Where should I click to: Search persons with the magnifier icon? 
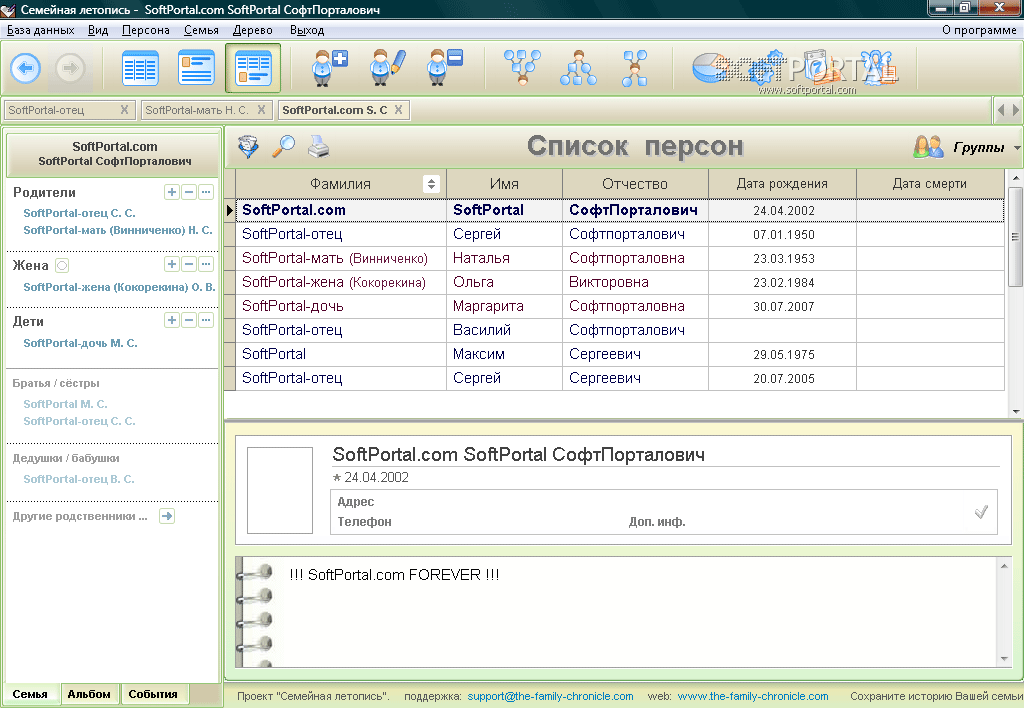pyautogui.click(x=283, y=146)
